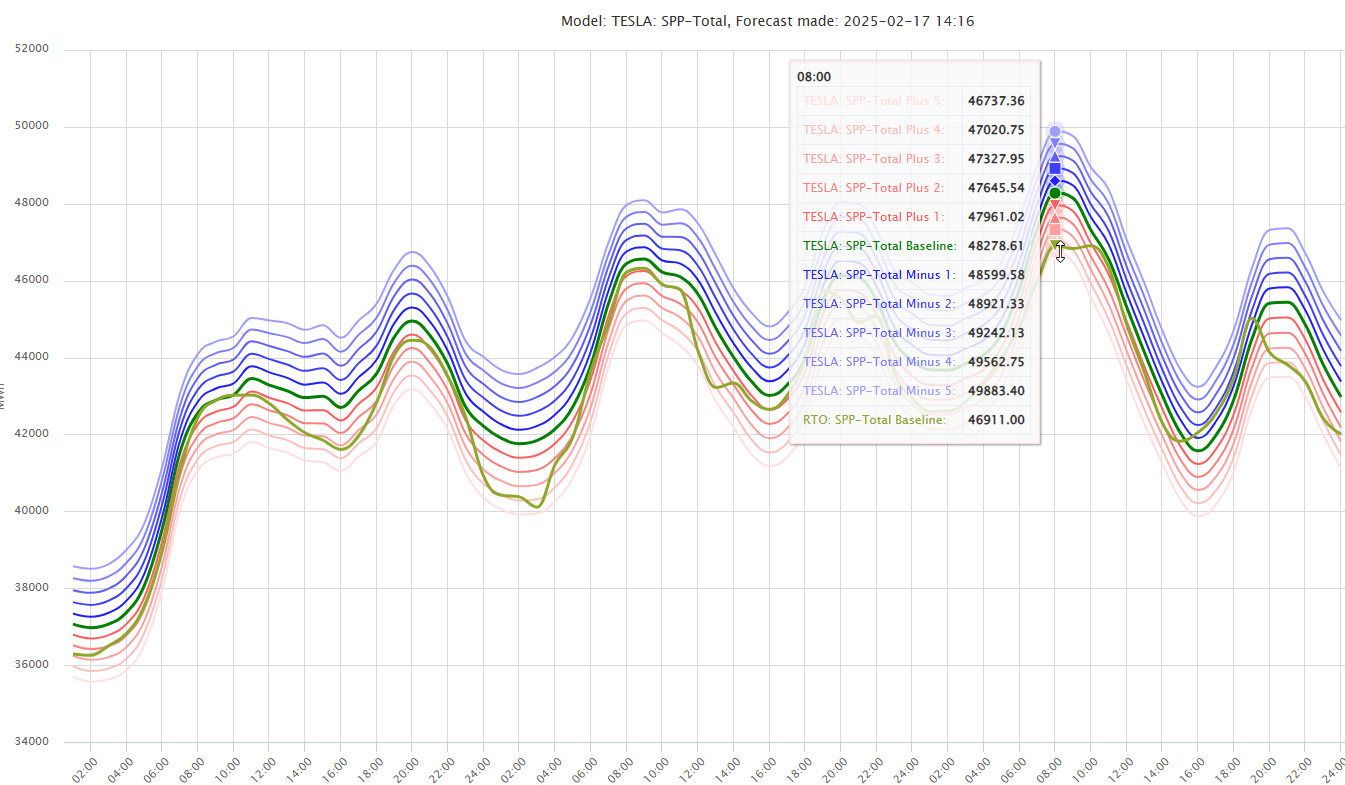Select tooltip label 'TESLA: SPP-Total Plus 3'
The height and width of the screenshot is (785, 1345).
873,159
